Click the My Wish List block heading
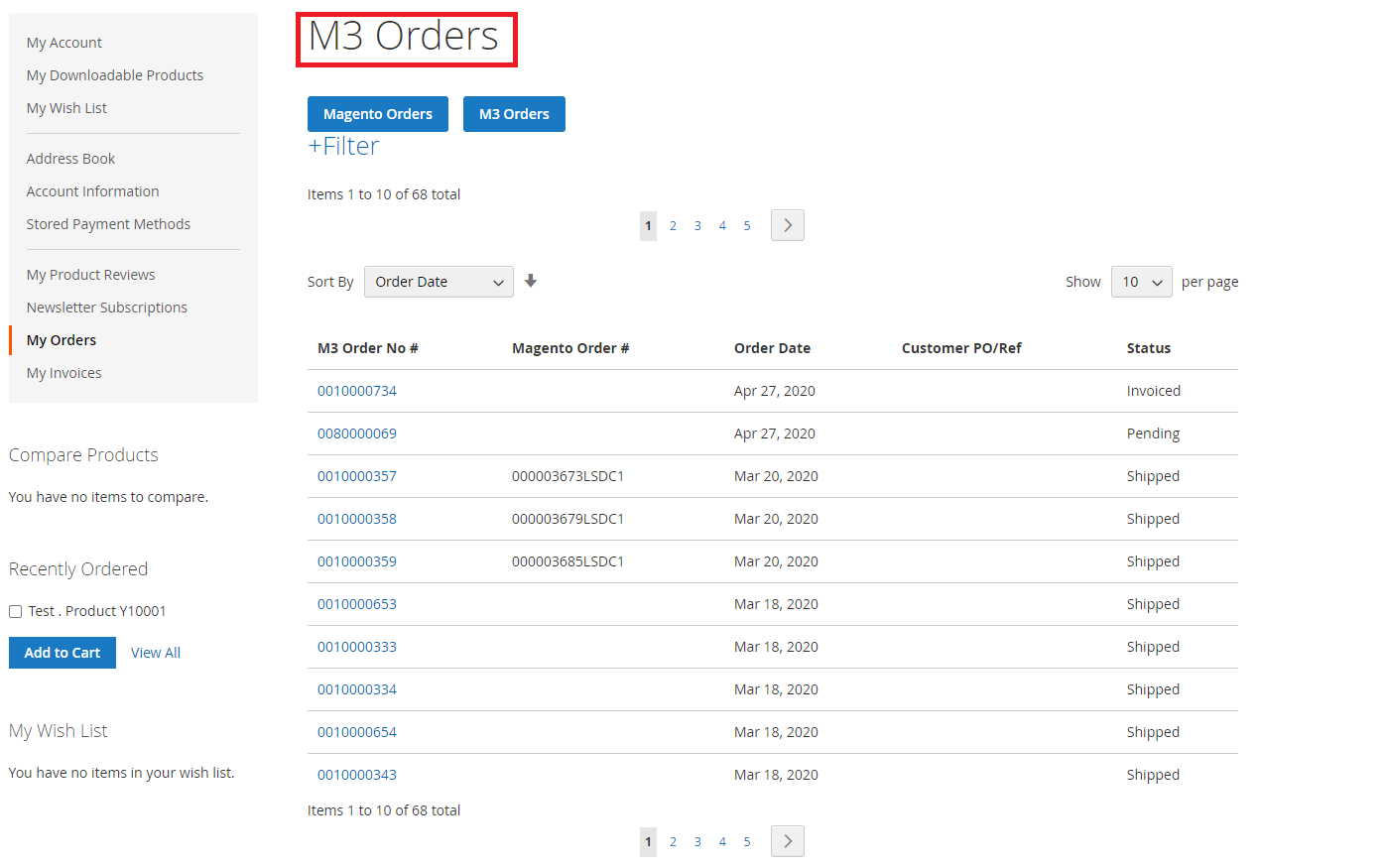1386x868 pixels. pyautogui.click(x=58, y=731)
